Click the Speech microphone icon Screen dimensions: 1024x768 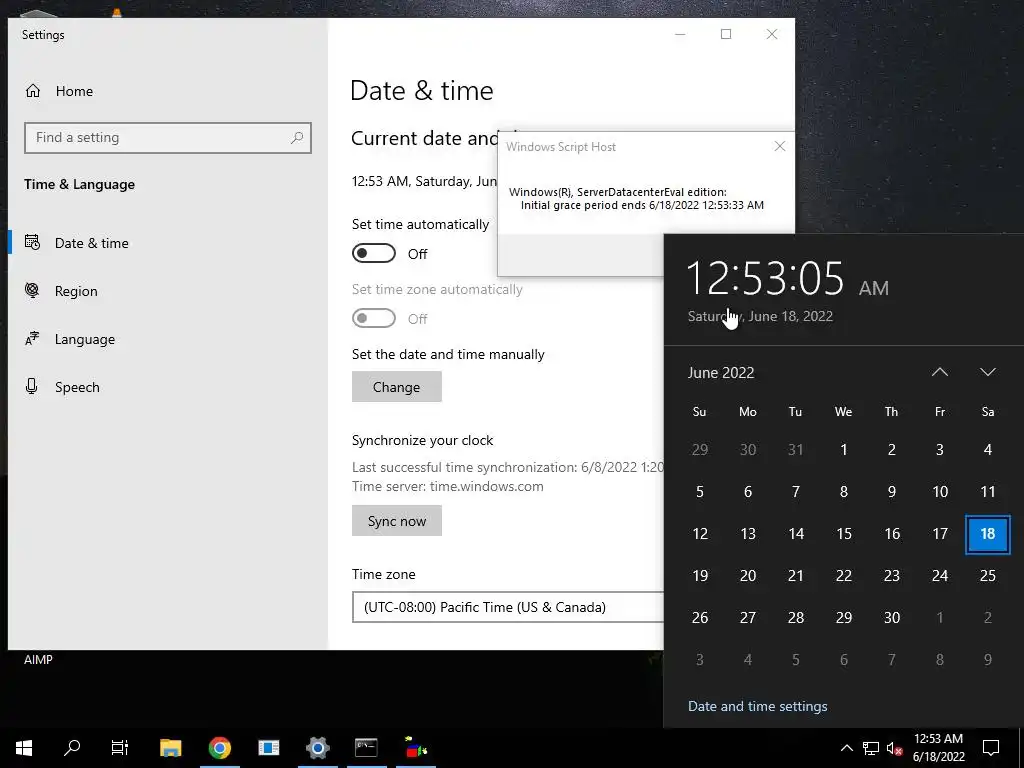31,386
